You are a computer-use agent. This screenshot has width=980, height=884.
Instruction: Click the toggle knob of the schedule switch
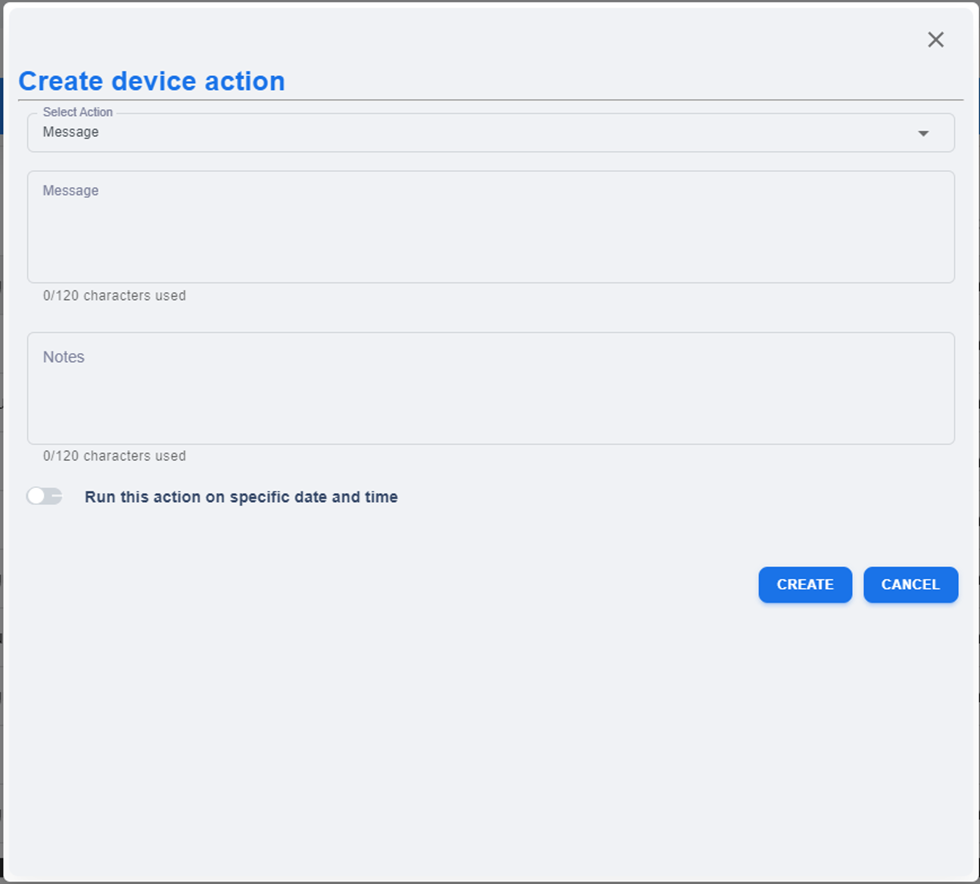coord(36,496)
